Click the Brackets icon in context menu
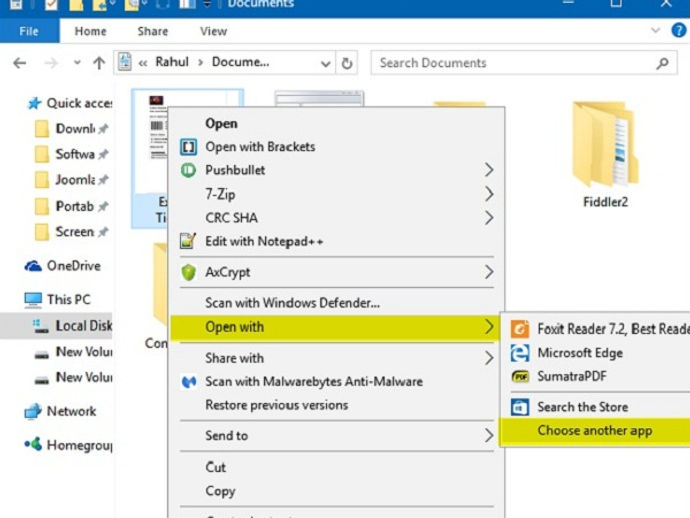This screenshot has width=690, height=518. (x=187, y=147)
